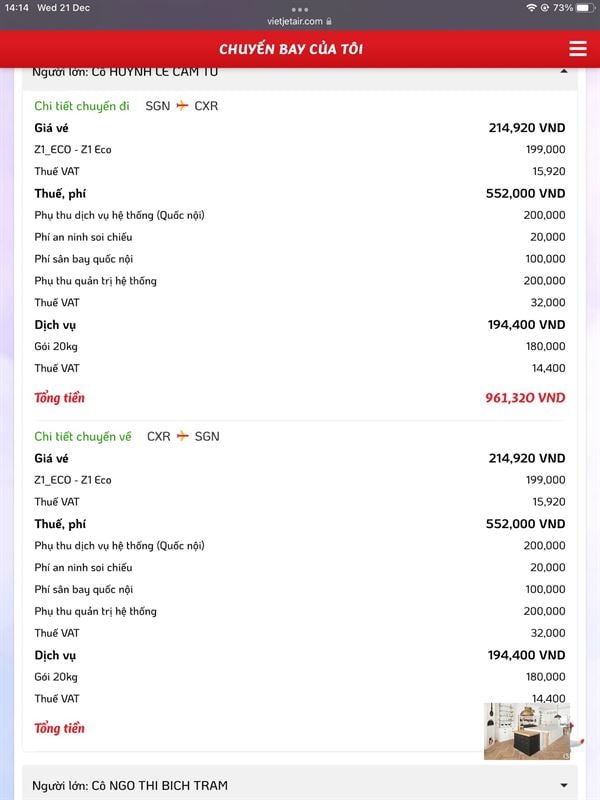Viewport: 600px width, 800px height.
Task: Tap the lock icon beside vietjetair.com
Action: (x=329, y=21)
